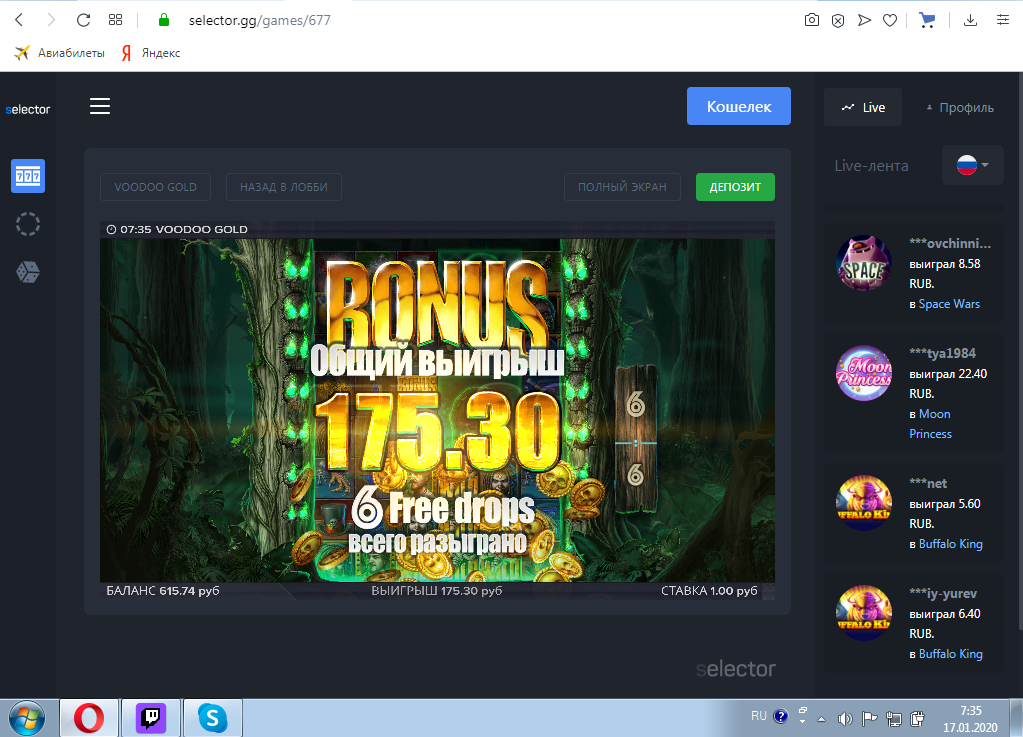Expand the Russian flag language dropdown
The image size is (1023, 737).
[972, 165]
